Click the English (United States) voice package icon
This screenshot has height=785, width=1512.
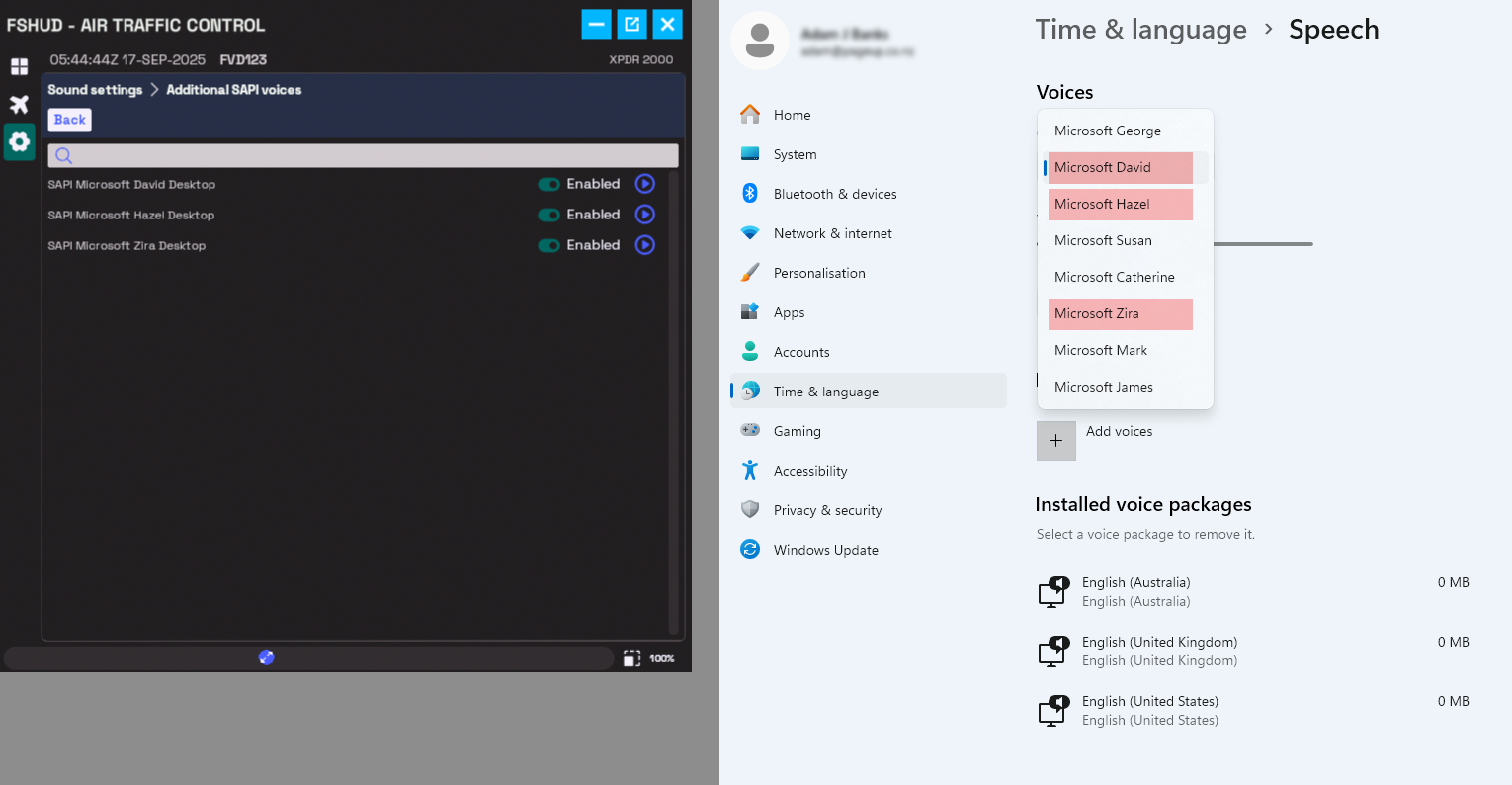coord(1054,711)
